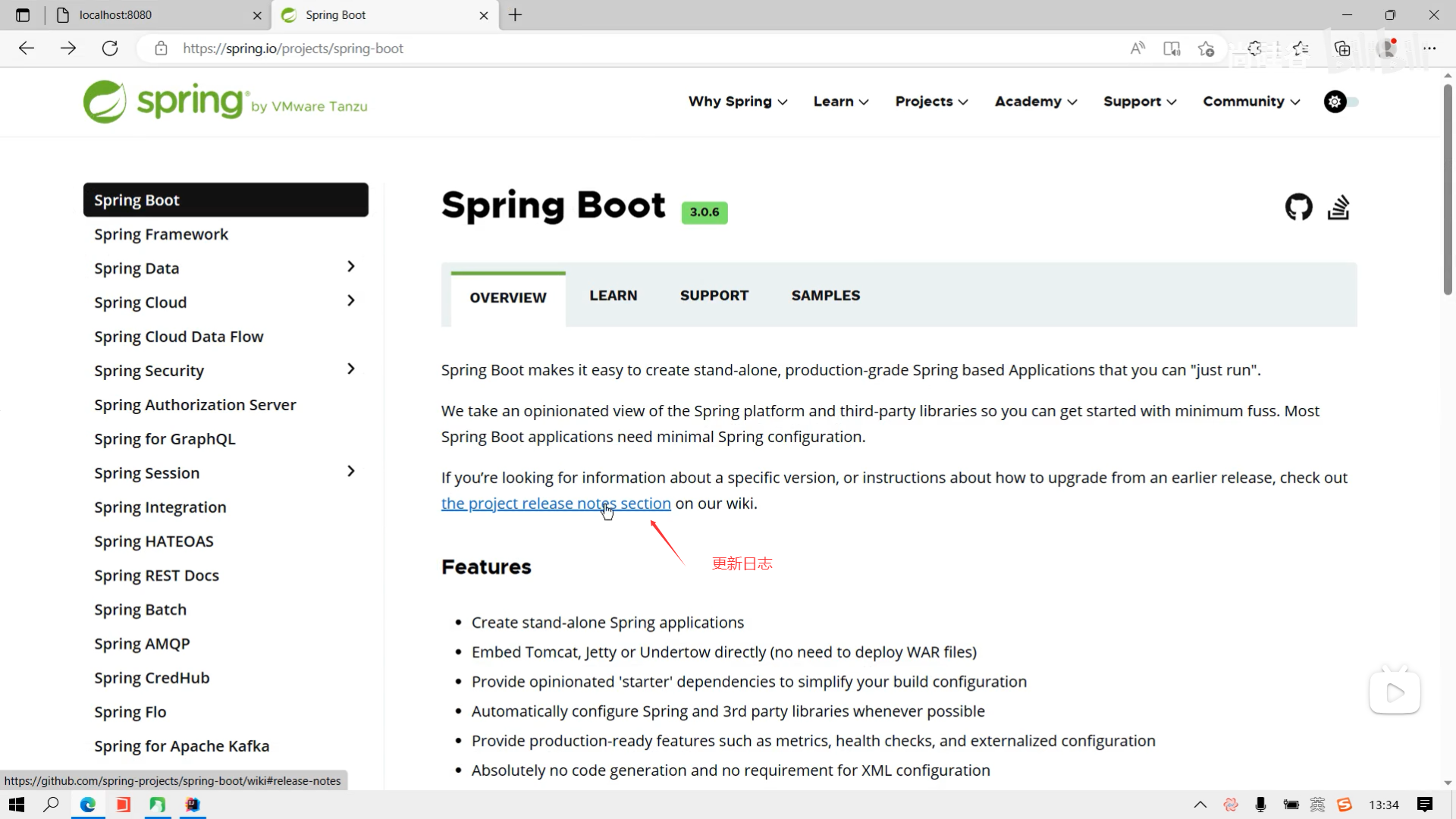
Task: Expand Spring Security sidebar chevron
Action: 350,369
